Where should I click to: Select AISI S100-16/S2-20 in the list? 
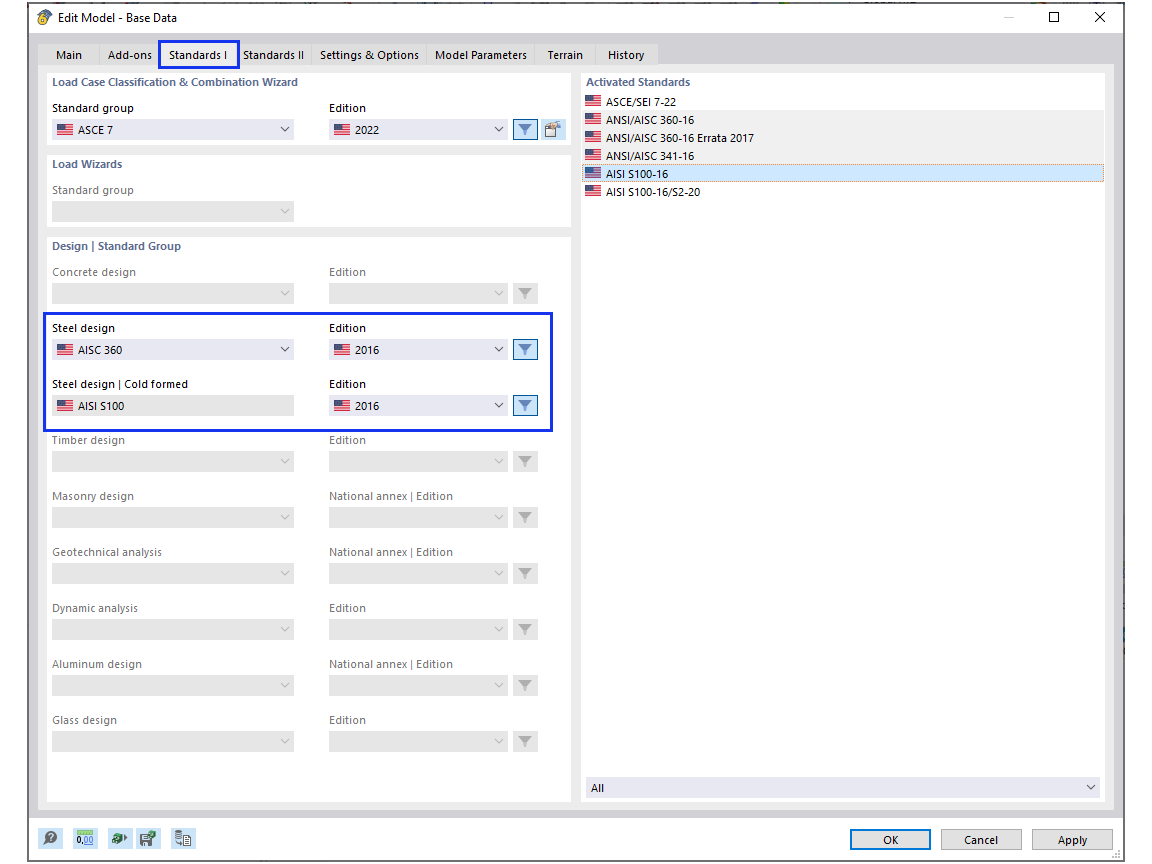click(843, 192)
